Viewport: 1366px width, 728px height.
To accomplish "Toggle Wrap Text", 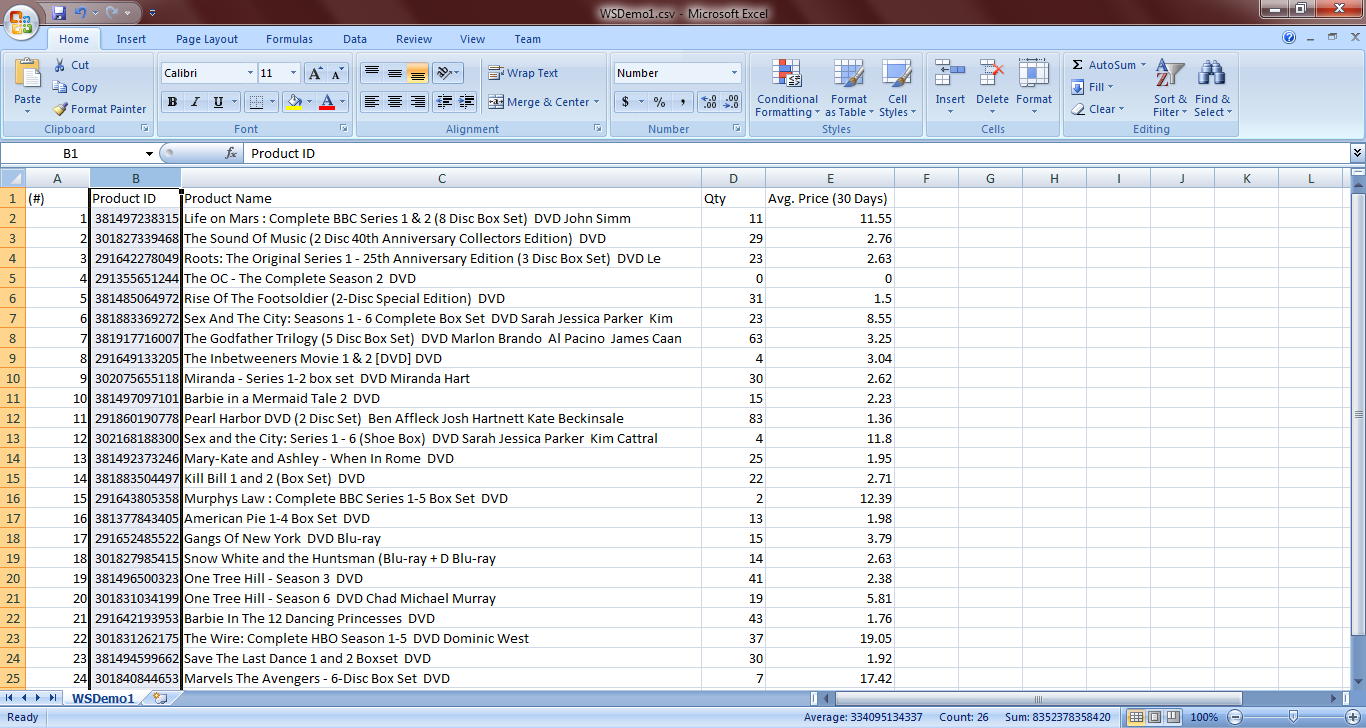I will pos(523,73).
